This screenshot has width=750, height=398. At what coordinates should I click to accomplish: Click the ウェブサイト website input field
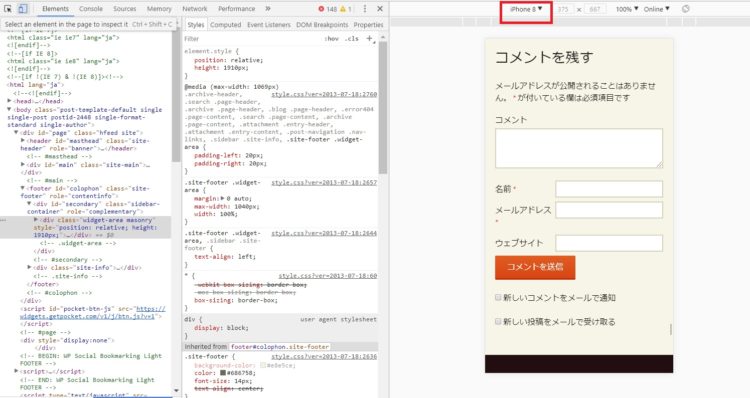tap(609, 243)
